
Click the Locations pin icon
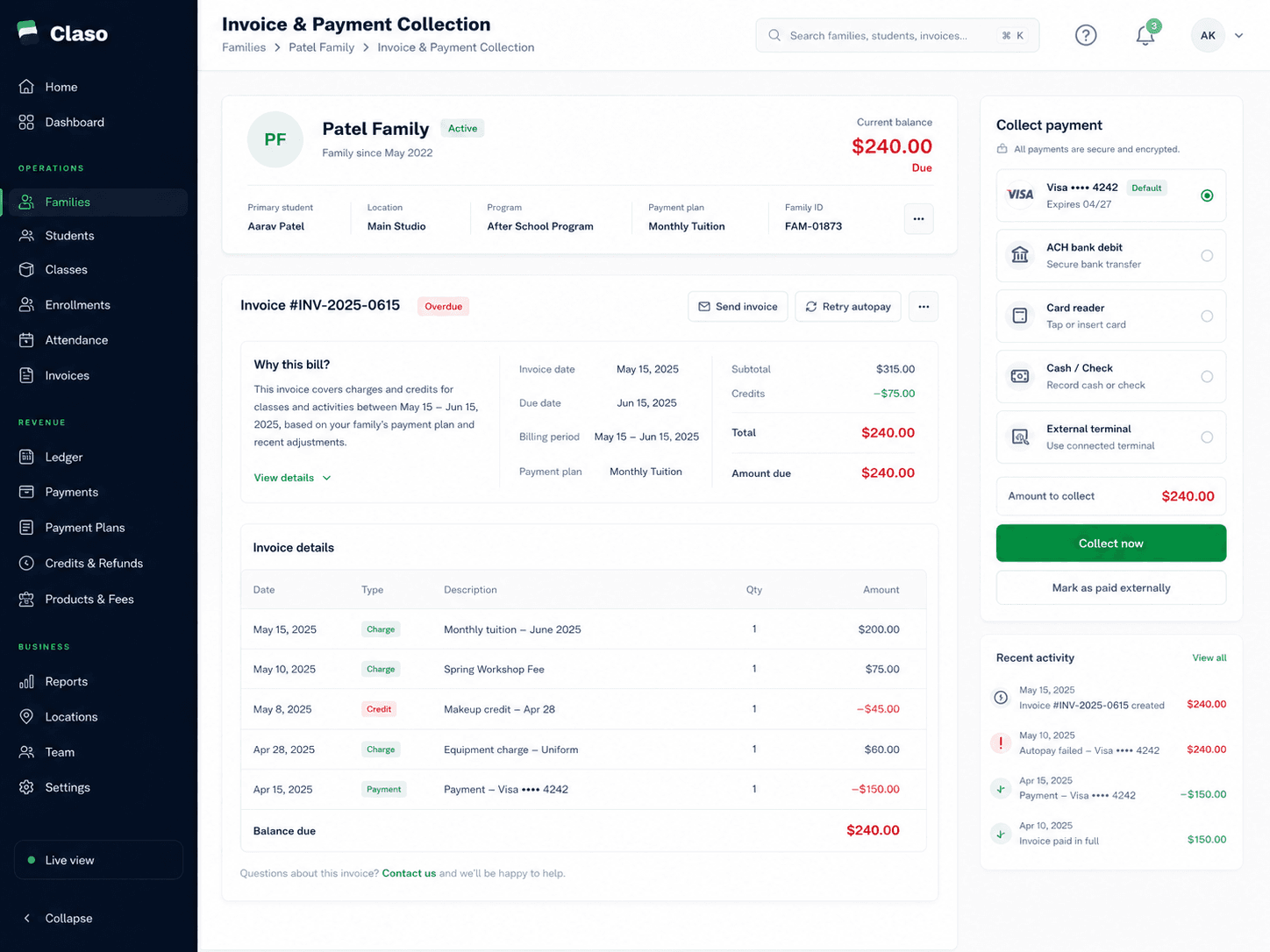coord(26,716)
